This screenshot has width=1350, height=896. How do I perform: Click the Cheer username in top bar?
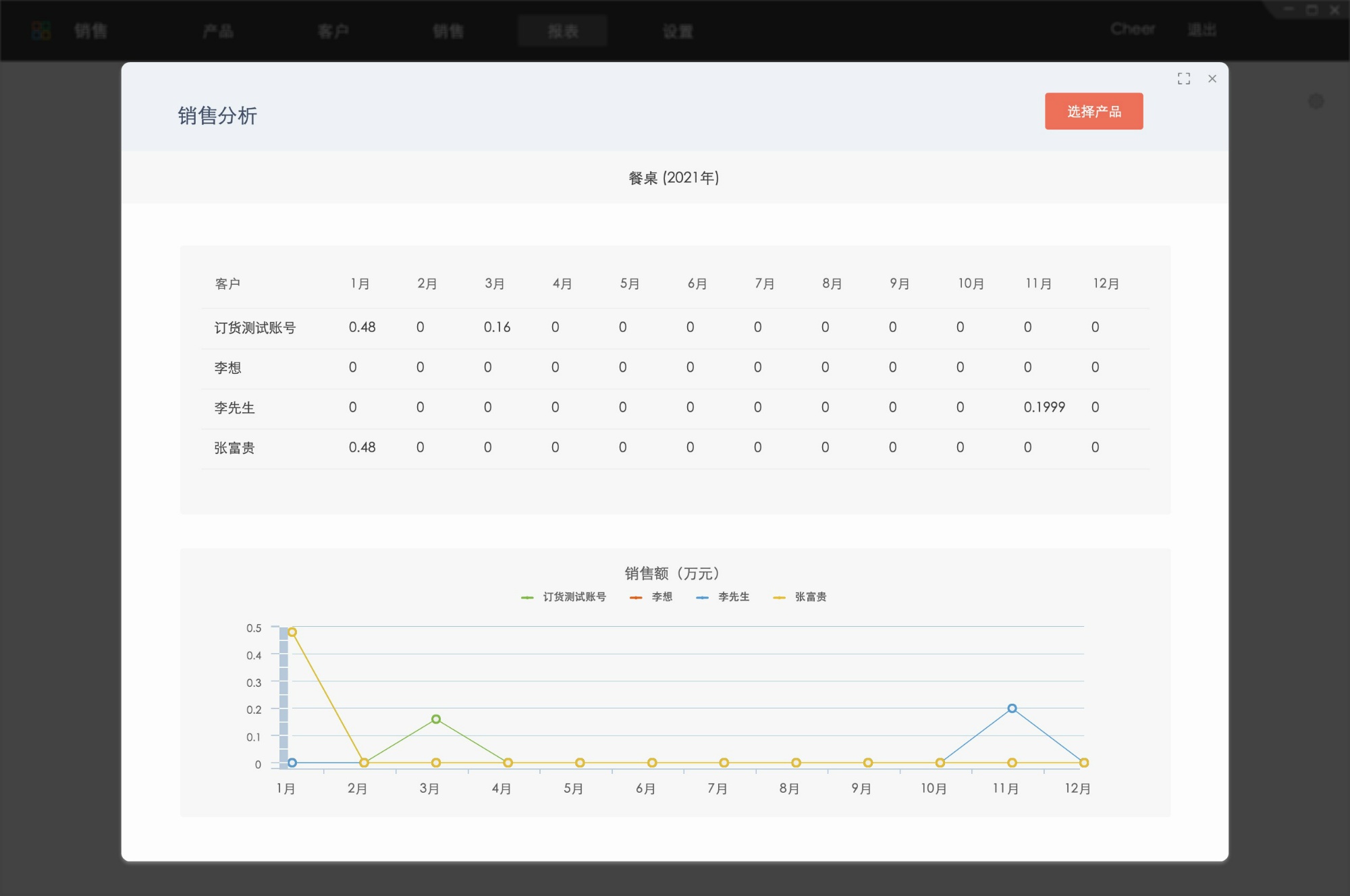click(1133, 29)
